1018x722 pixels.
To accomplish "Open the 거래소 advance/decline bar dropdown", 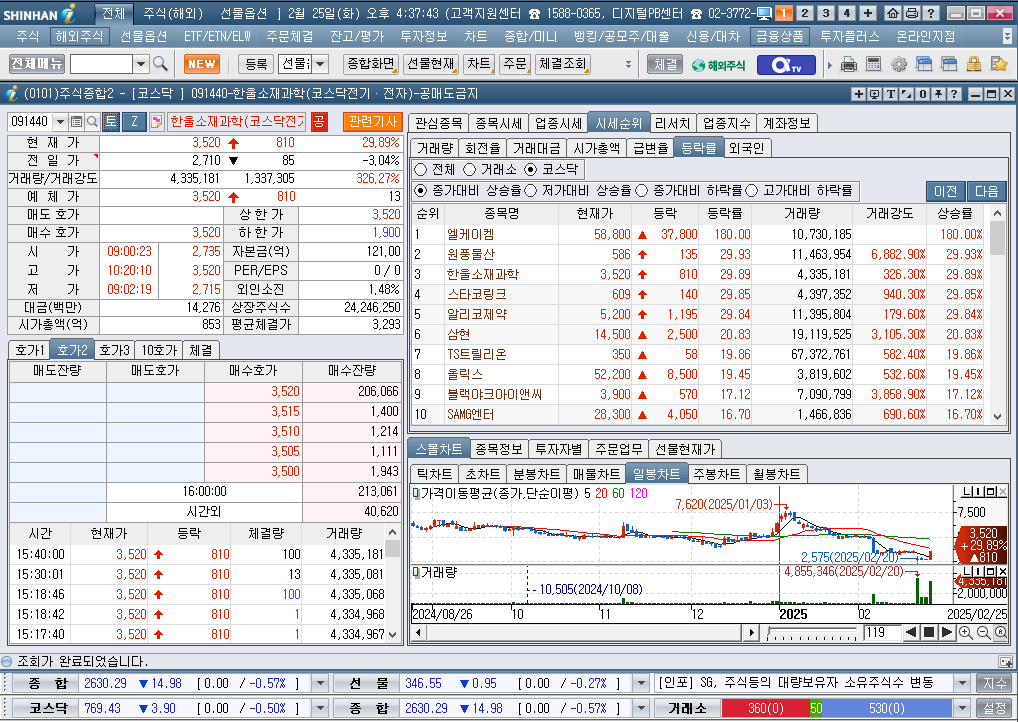I will [962, 708].
